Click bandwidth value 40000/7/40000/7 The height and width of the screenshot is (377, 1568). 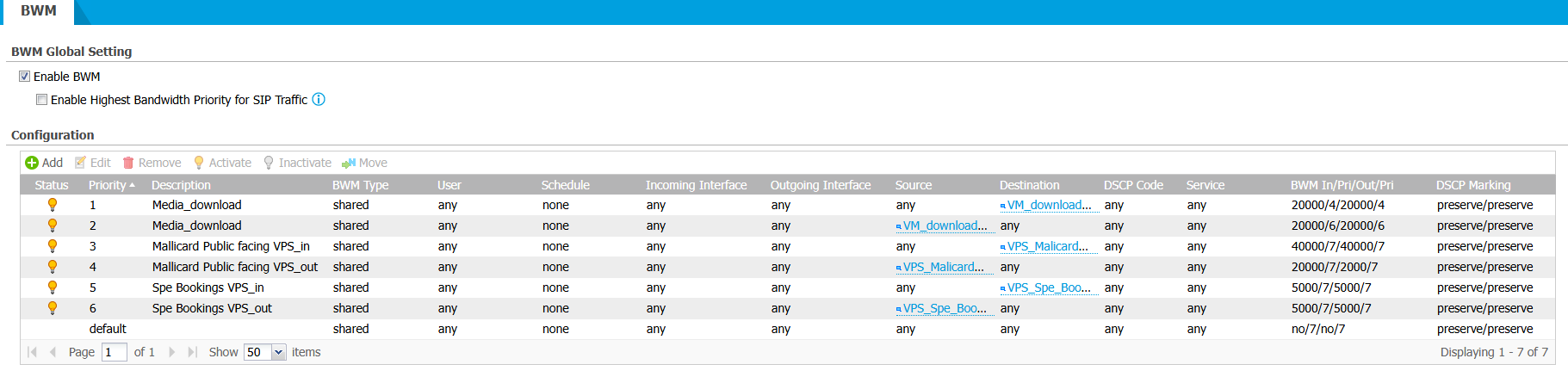click(1338, 246)
